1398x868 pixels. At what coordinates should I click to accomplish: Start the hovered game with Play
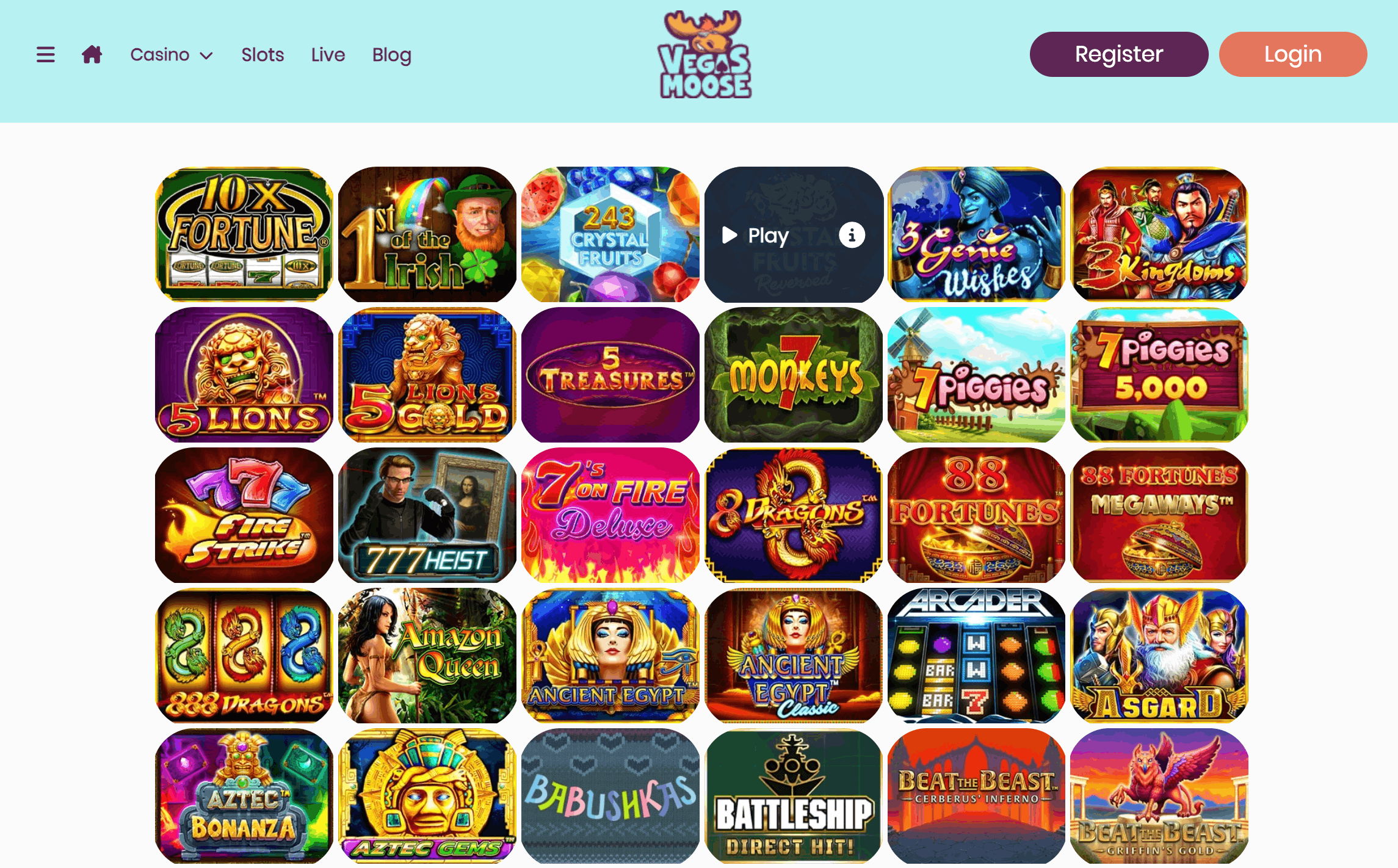(x=755, y=235)
